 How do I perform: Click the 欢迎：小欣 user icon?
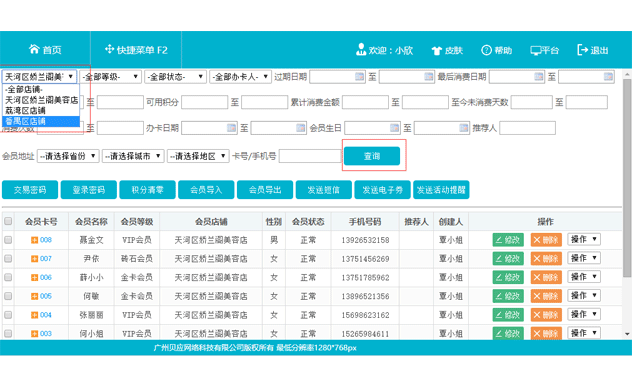[x=361, y=49]
